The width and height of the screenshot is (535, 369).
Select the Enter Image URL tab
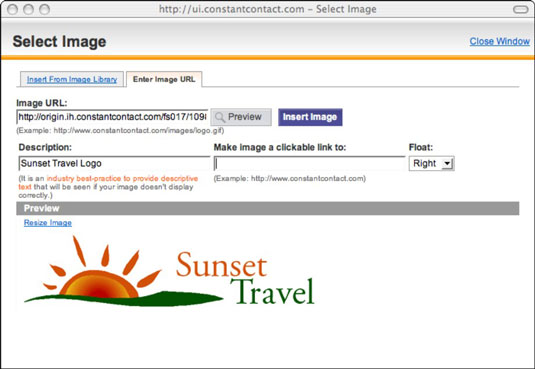coord(164,79)
